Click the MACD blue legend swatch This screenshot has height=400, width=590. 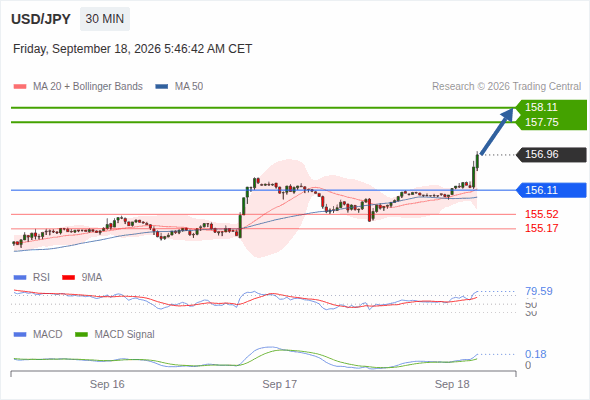pos(20,335)
